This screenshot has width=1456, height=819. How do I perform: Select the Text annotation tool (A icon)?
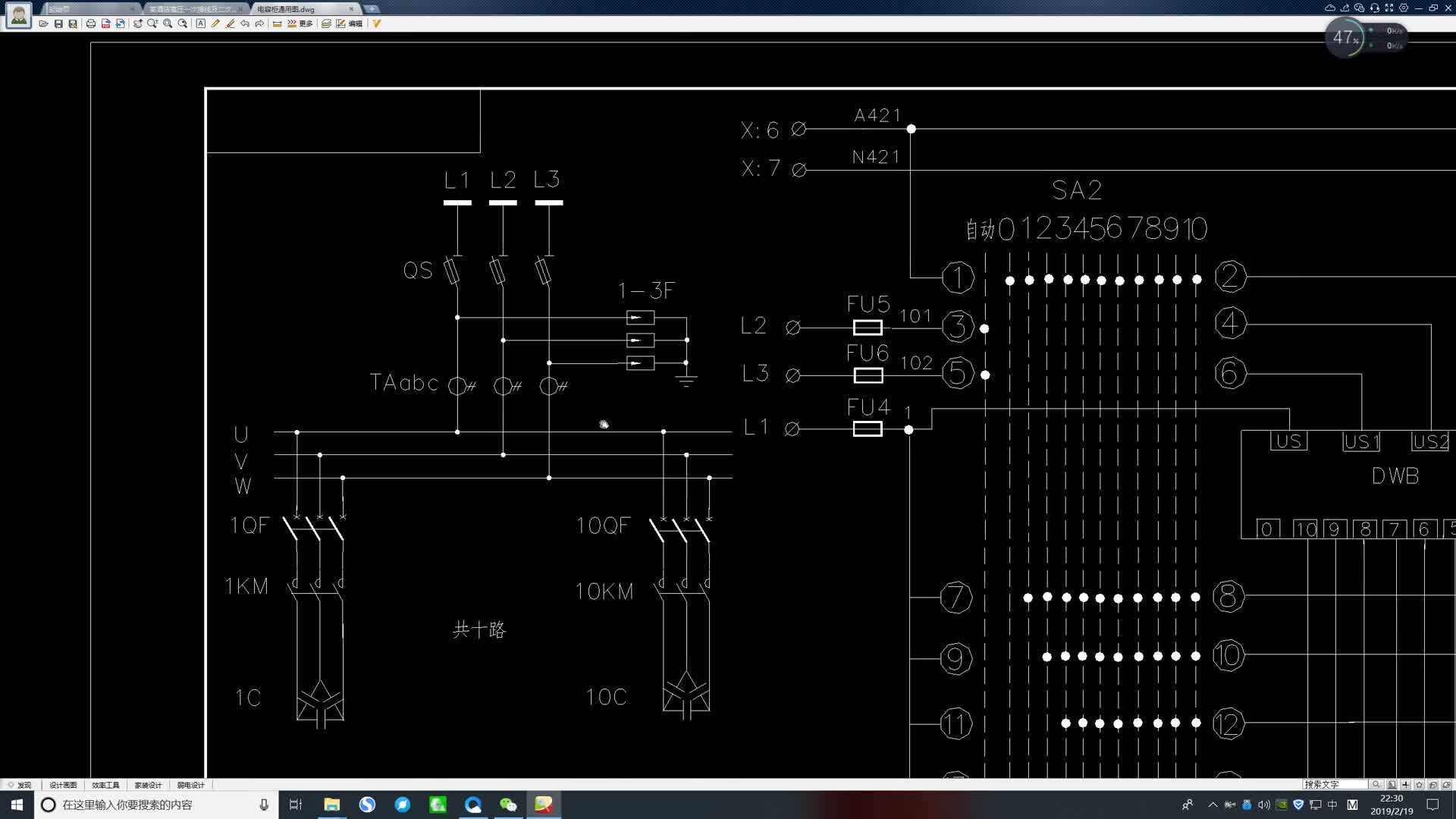click(200, 24)
